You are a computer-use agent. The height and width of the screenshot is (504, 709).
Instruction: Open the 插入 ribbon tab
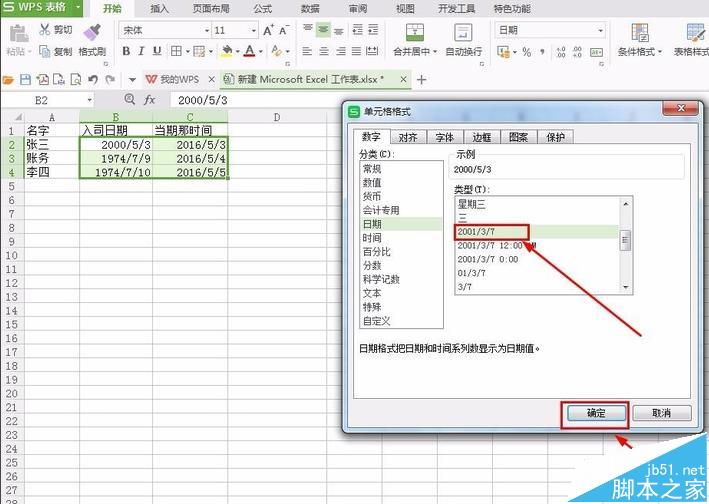coord(159,9)
